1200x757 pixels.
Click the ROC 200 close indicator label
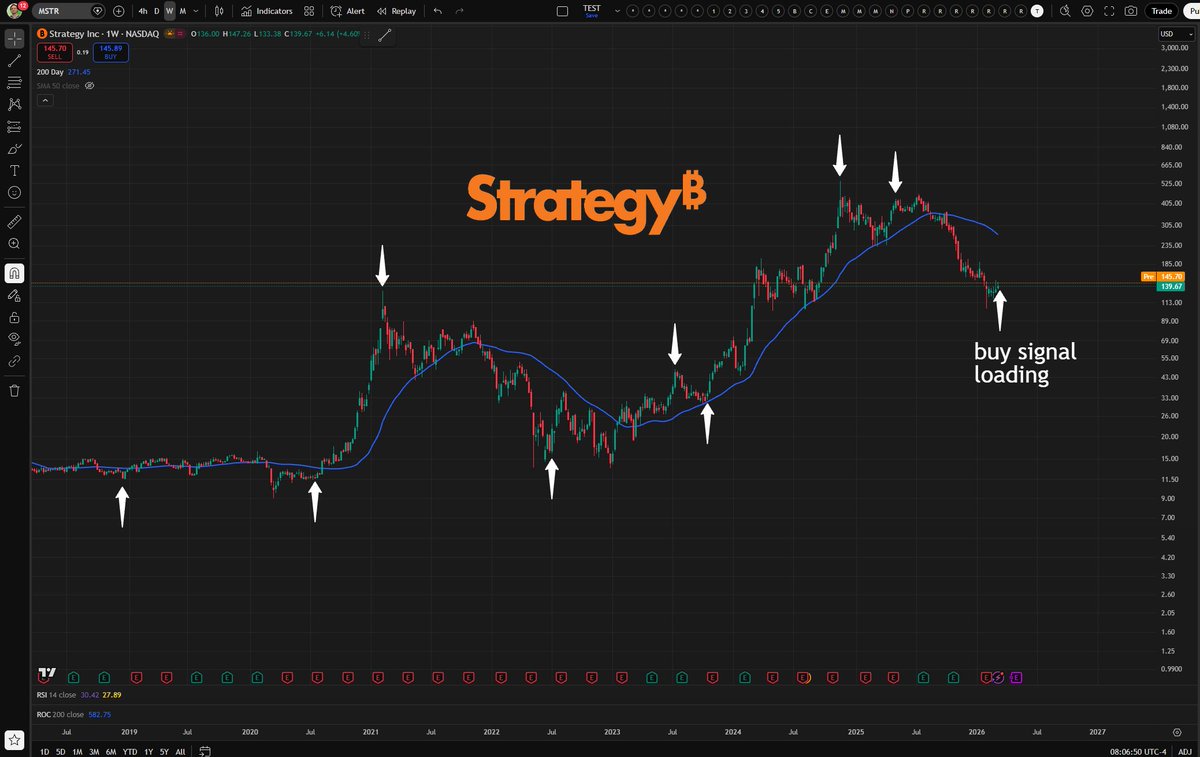pos(60,714)
